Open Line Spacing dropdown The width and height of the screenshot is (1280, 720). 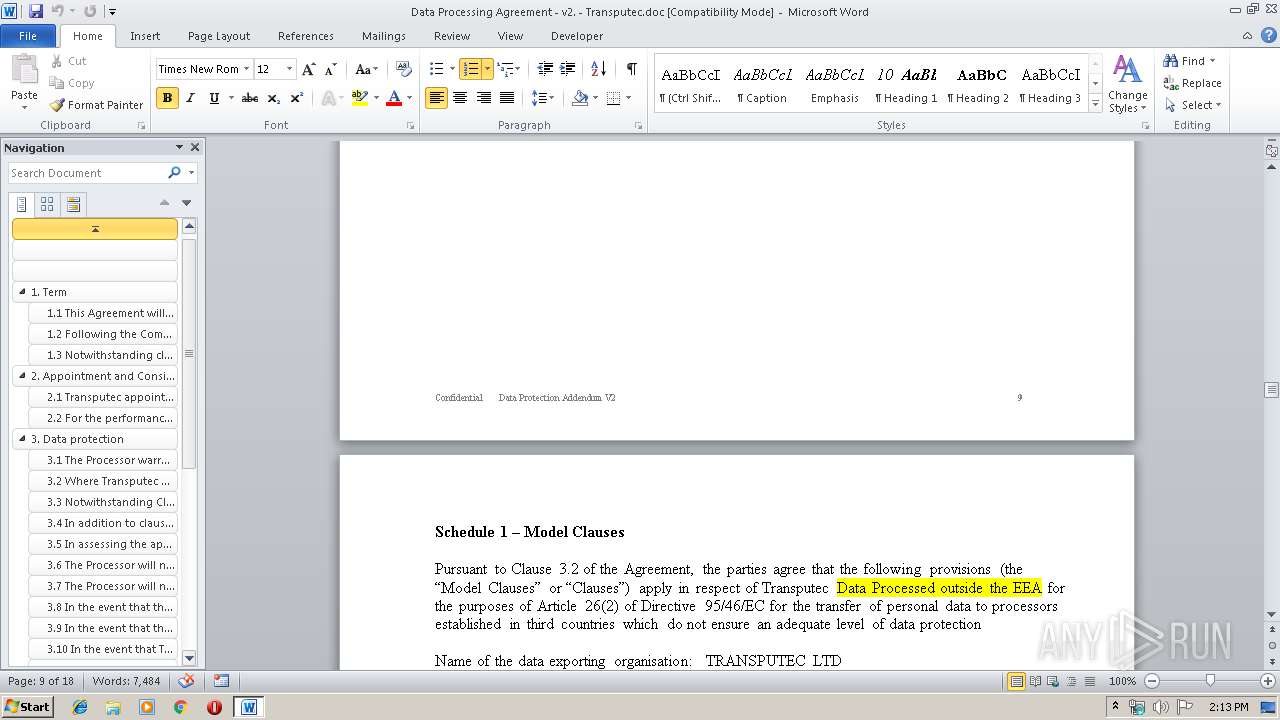[x=542, y=98]
